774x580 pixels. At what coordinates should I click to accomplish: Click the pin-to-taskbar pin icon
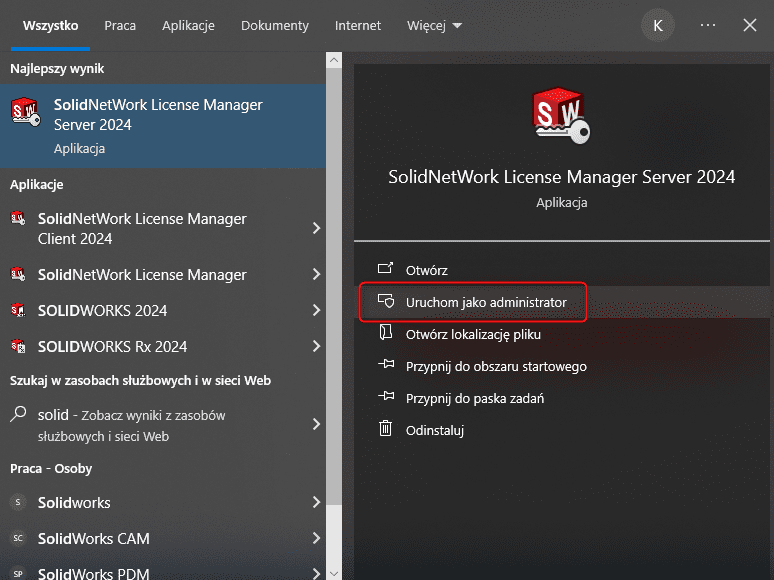tap(386, 396)
